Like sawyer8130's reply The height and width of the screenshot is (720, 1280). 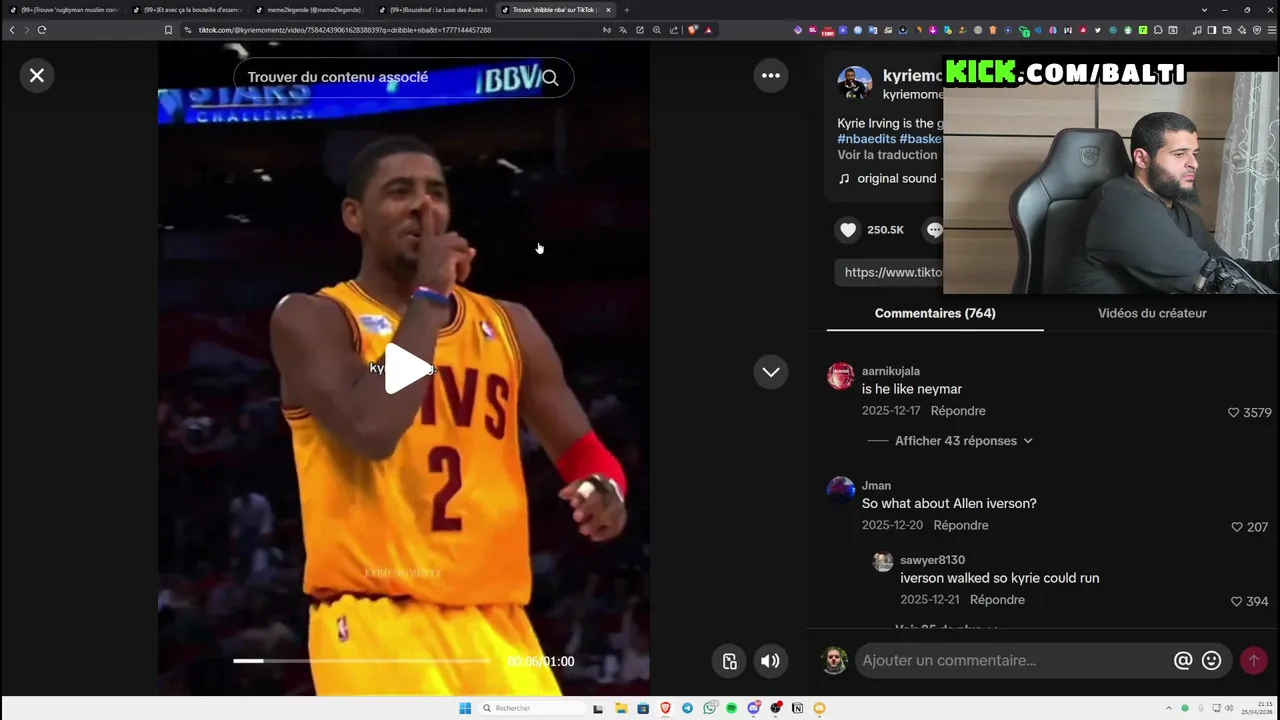pyautogui.click(x=1237, y=601)
